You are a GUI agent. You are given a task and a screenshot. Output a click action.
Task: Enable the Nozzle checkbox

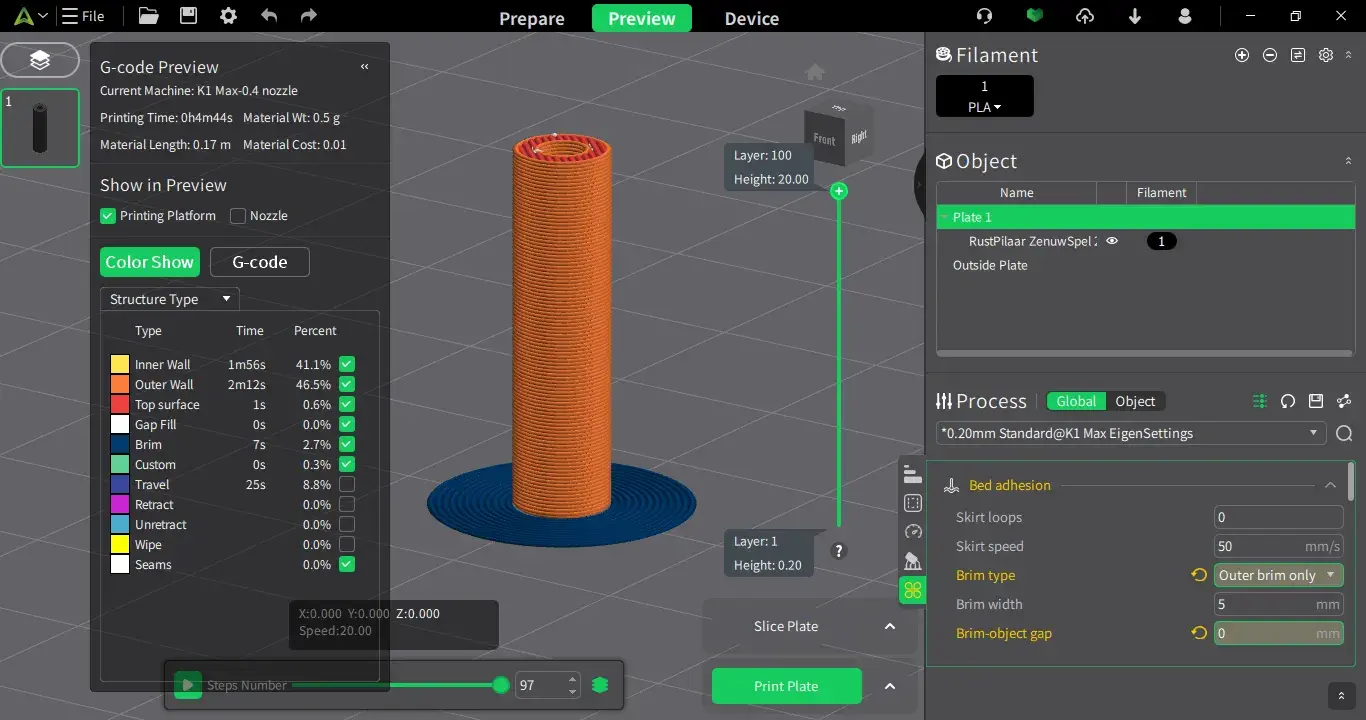tap(238, 216)
